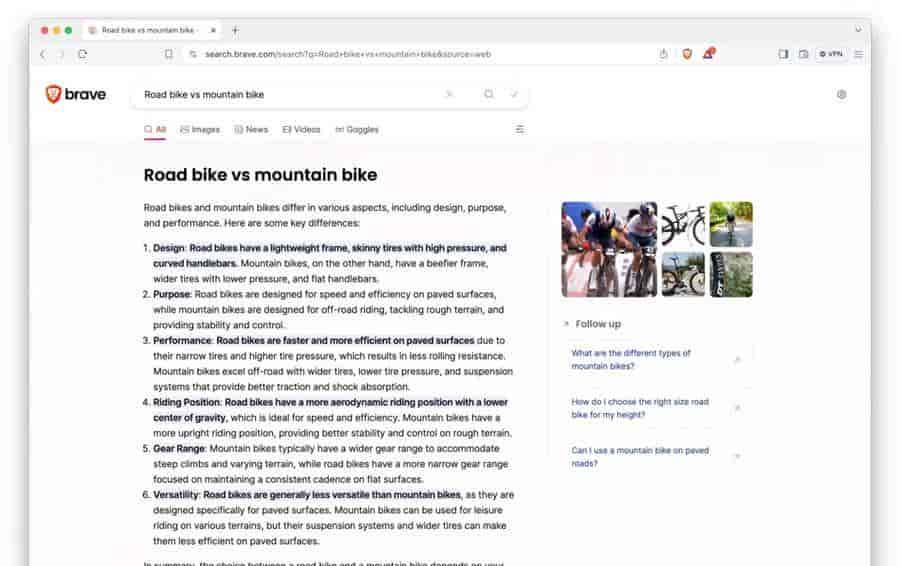Click follow-up about types of mountain bikes
The width and height of the screenshot is (900, 566).
[x=631, y=359]
